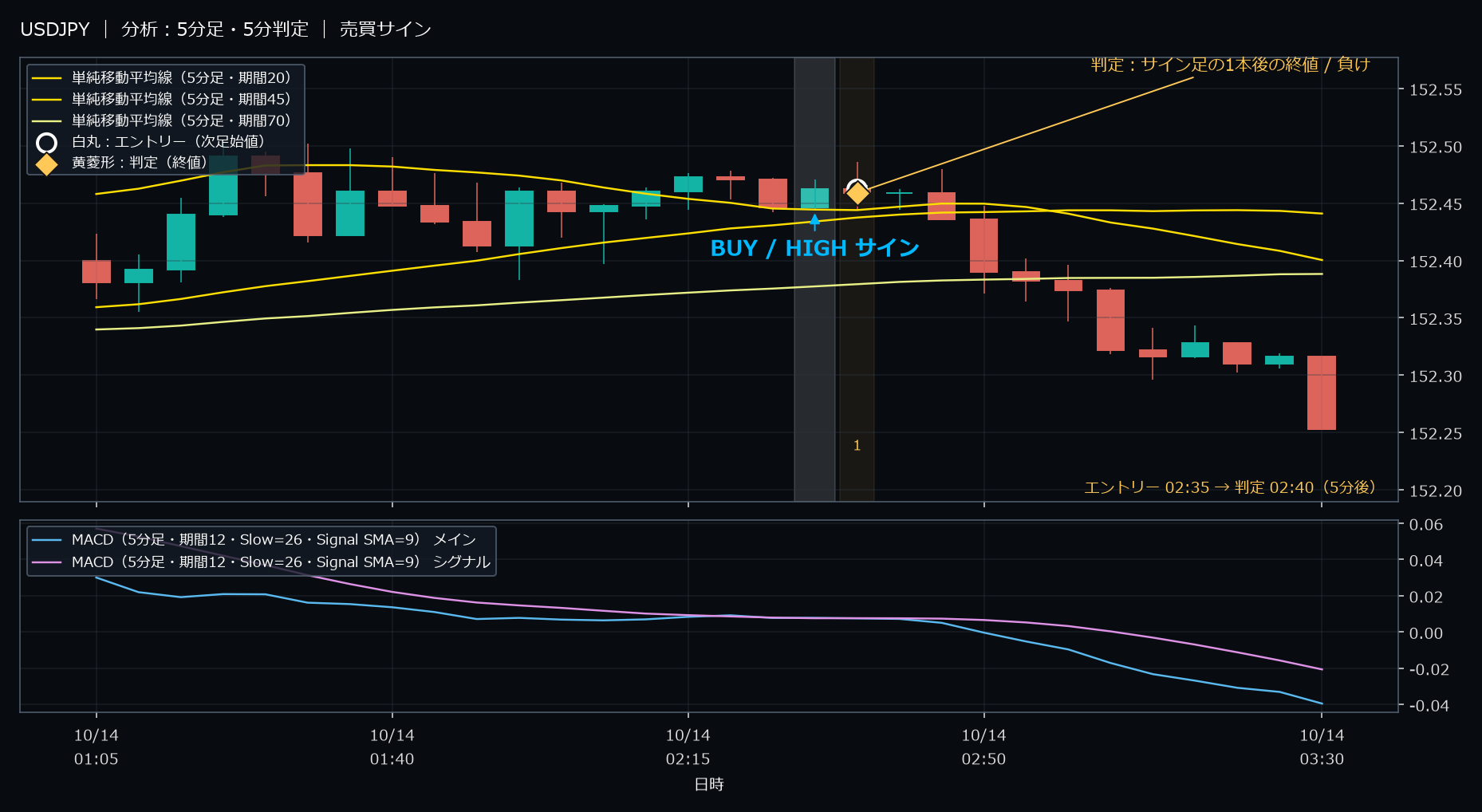
Task: Click the period 45 moving average legend line swatch
Action: (x=46, y=100)
